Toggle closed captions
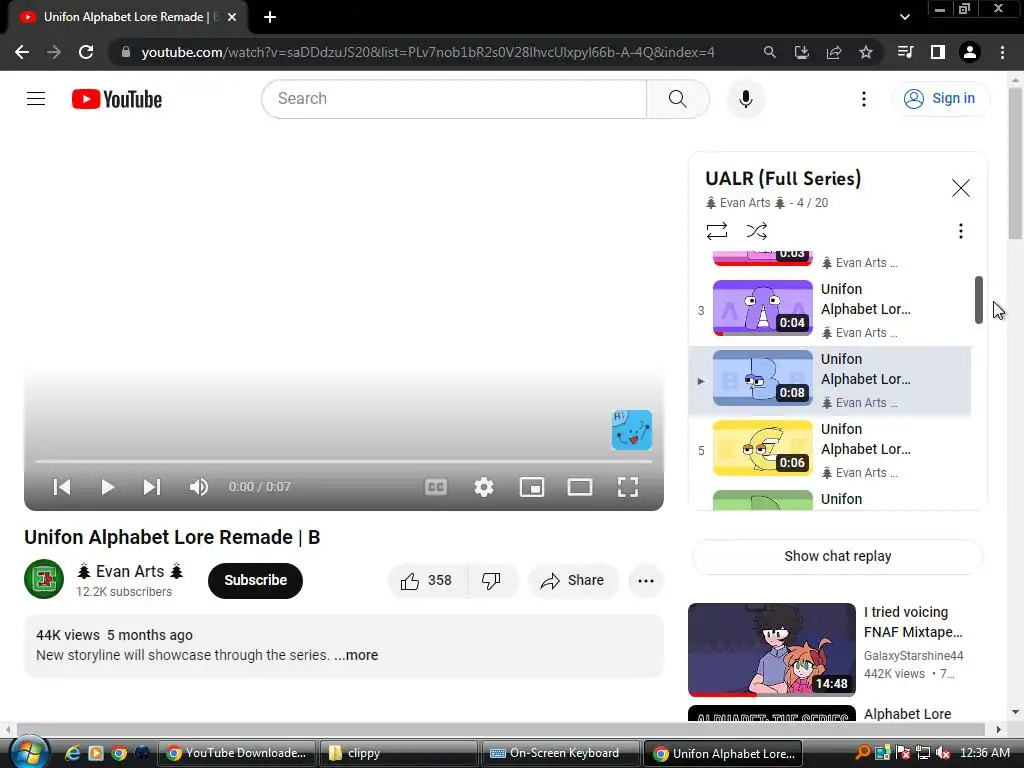Image resolution: width=1024 pixels, height=768 pixels. 436,487
